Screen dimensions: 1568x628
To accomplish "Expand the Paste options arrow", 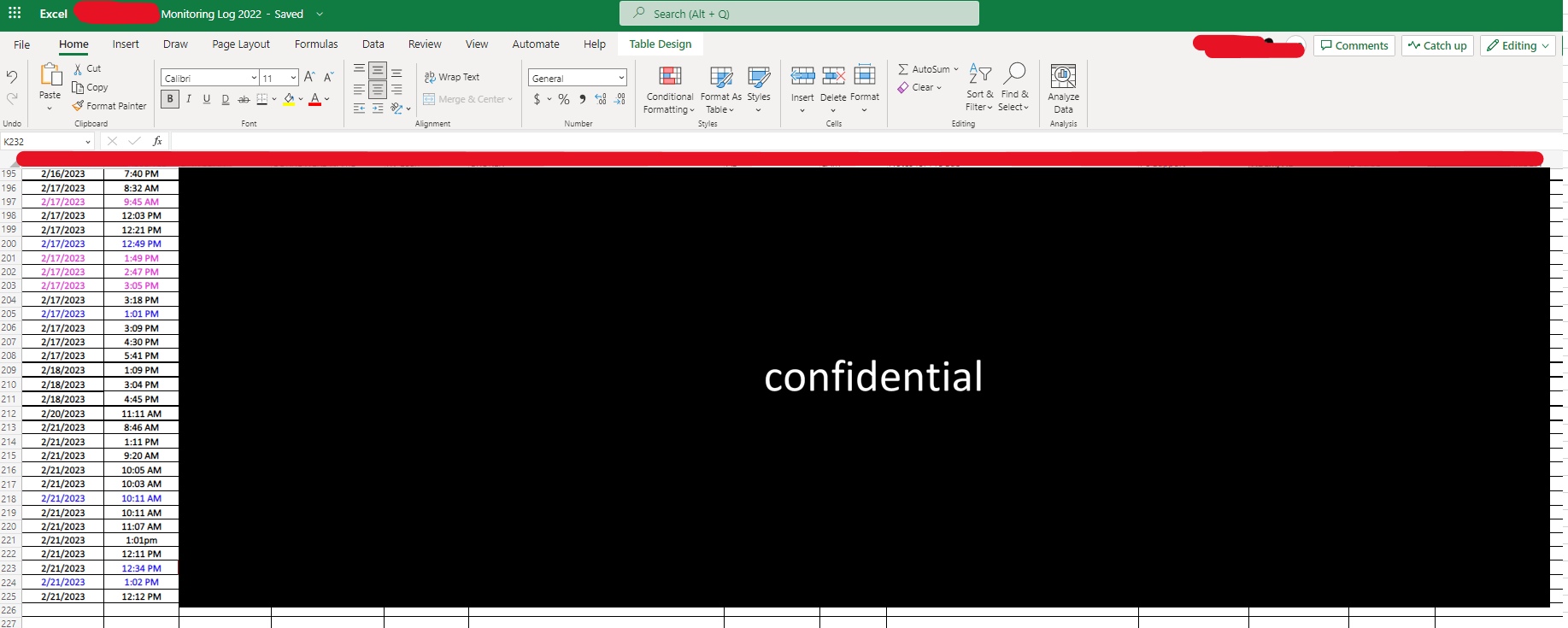I will (x=50, y=109).
